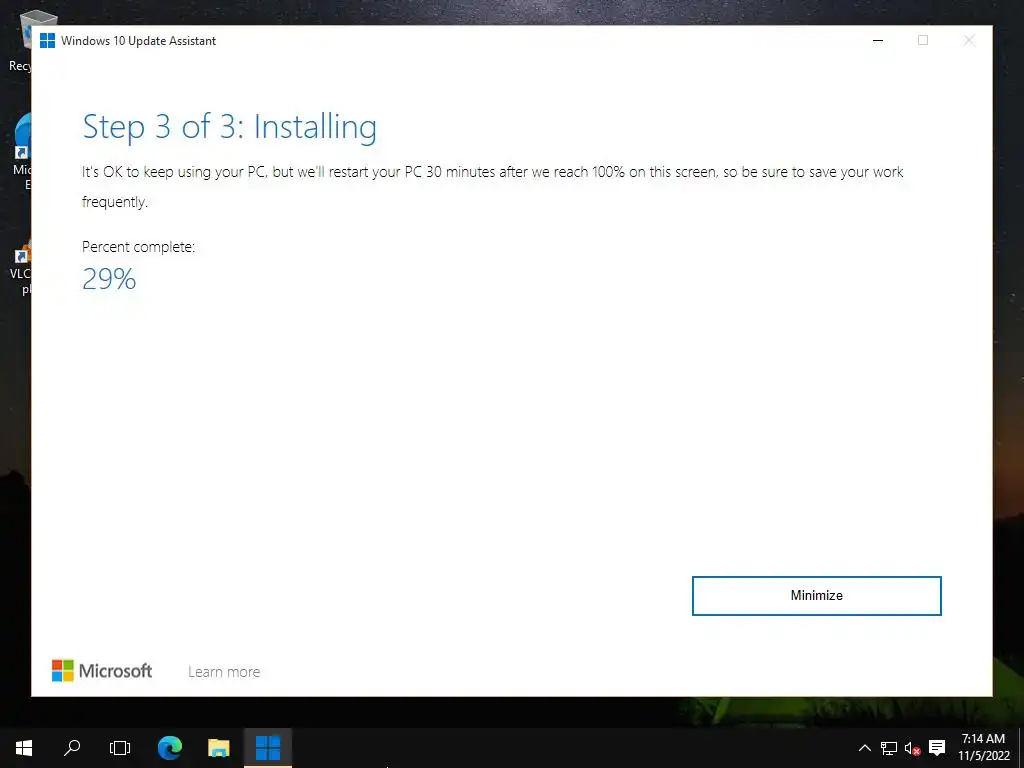
Task: Open the Windows Start menu
Action: click(24, 748)
